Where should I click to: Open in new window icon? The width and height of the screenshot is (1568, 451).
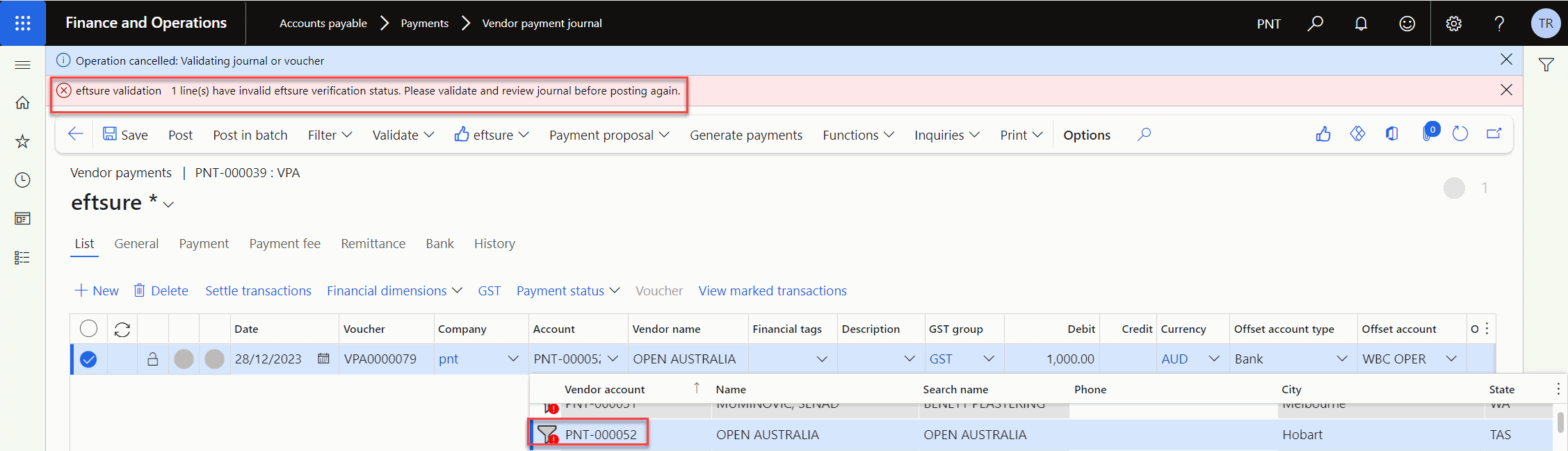pos(1494,134)
